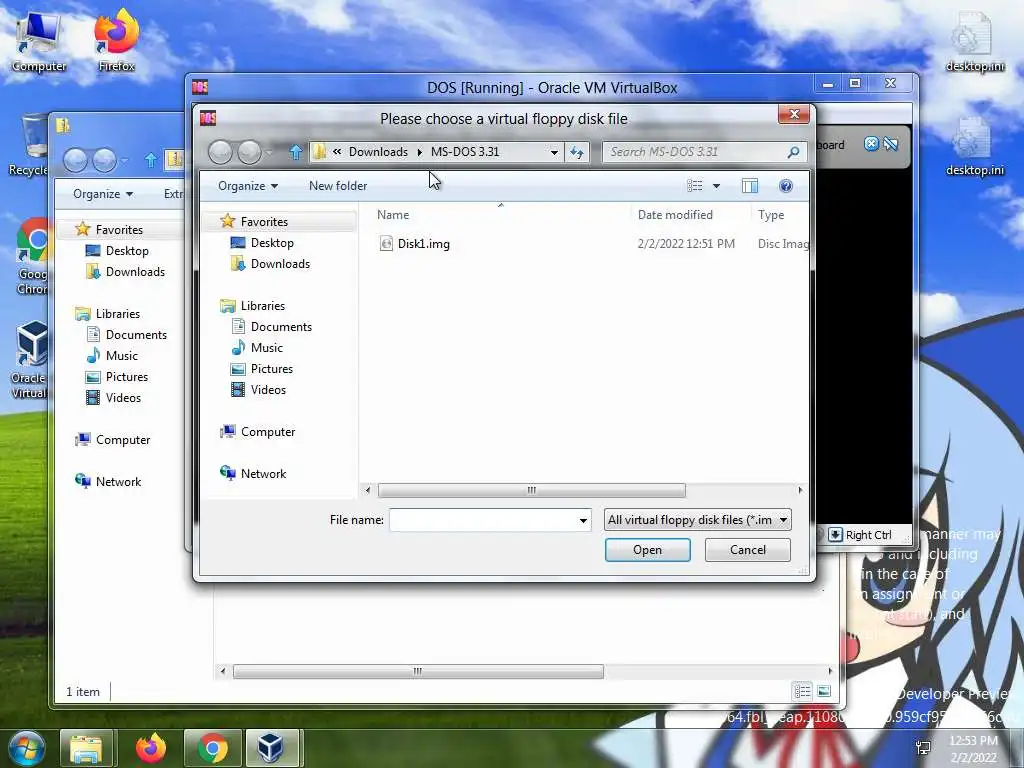Select Libraries in dialog navigation pane
The height and width of the screenshot is (768, 1024).
pyautogui.click(x=262, y=306)
